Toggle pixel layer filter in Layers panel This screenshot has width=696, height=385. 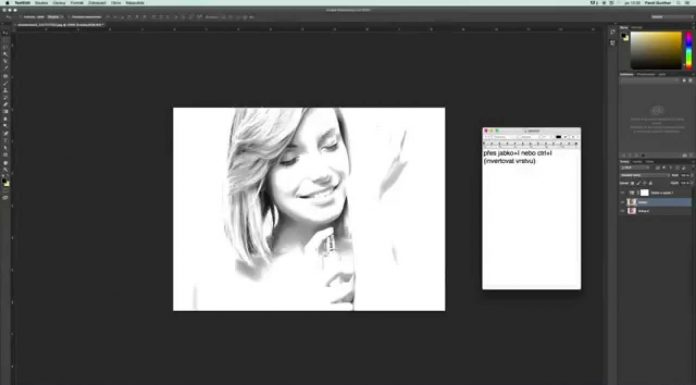(x=657, y=168)
